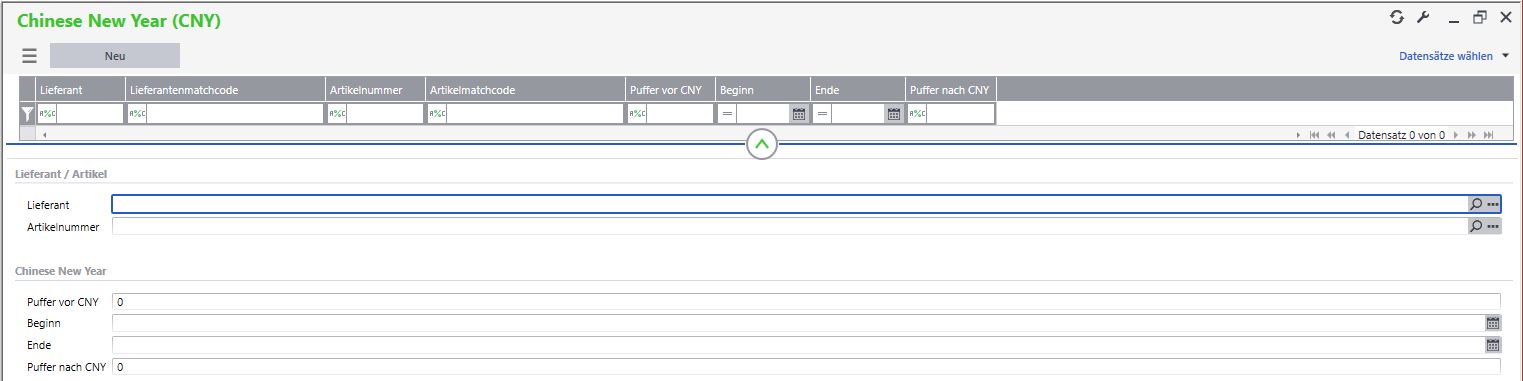Open settings via wrench icon
The height and width of the screenshot is (381, 1523).
coord(1423,17)
